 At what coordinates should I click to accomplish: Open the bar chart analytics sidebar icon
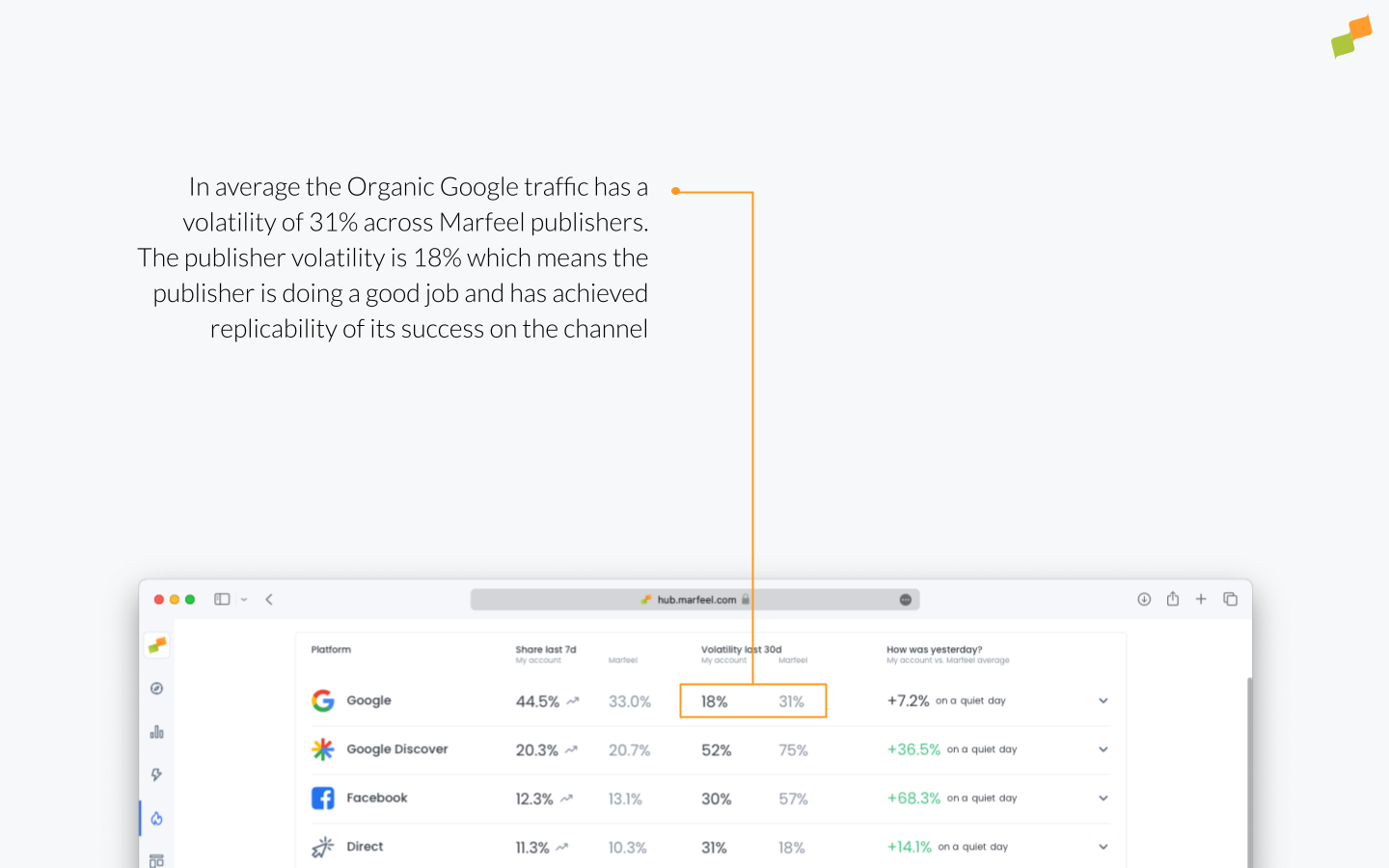(x=156, y=732)
